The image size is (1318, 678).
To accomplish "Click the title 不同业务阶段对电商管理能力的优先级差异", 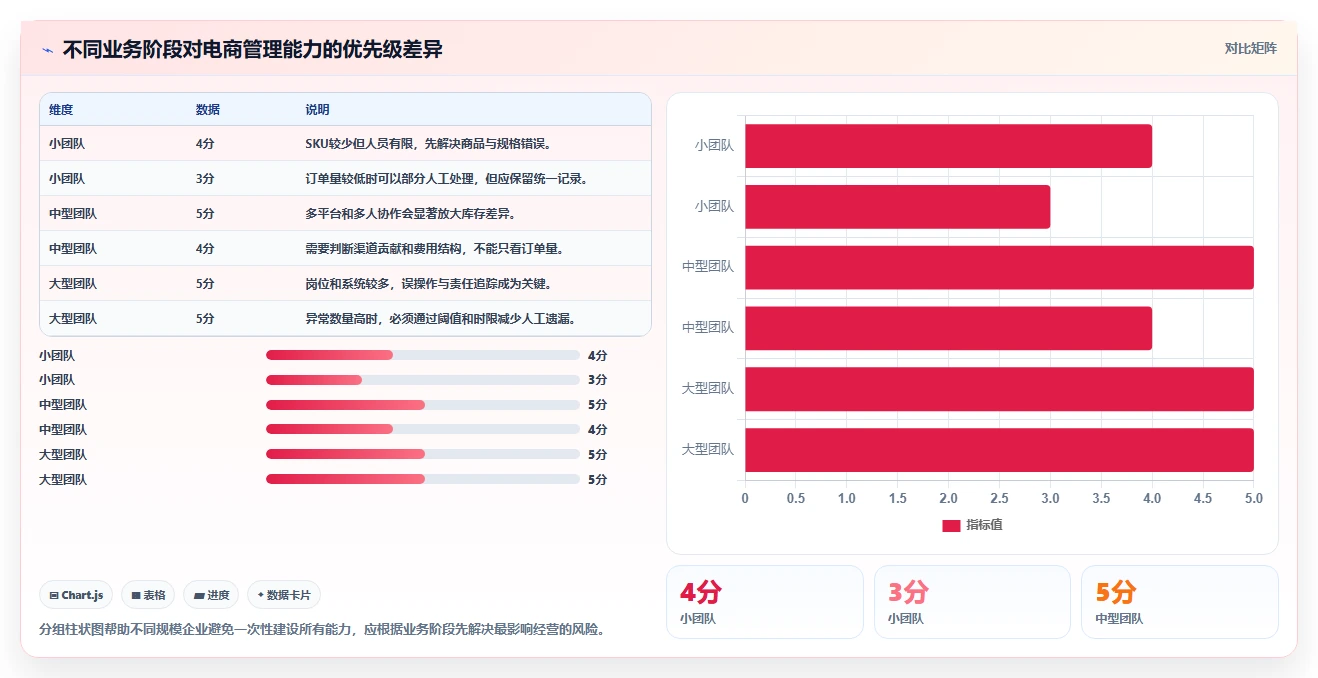I will 252,50.
